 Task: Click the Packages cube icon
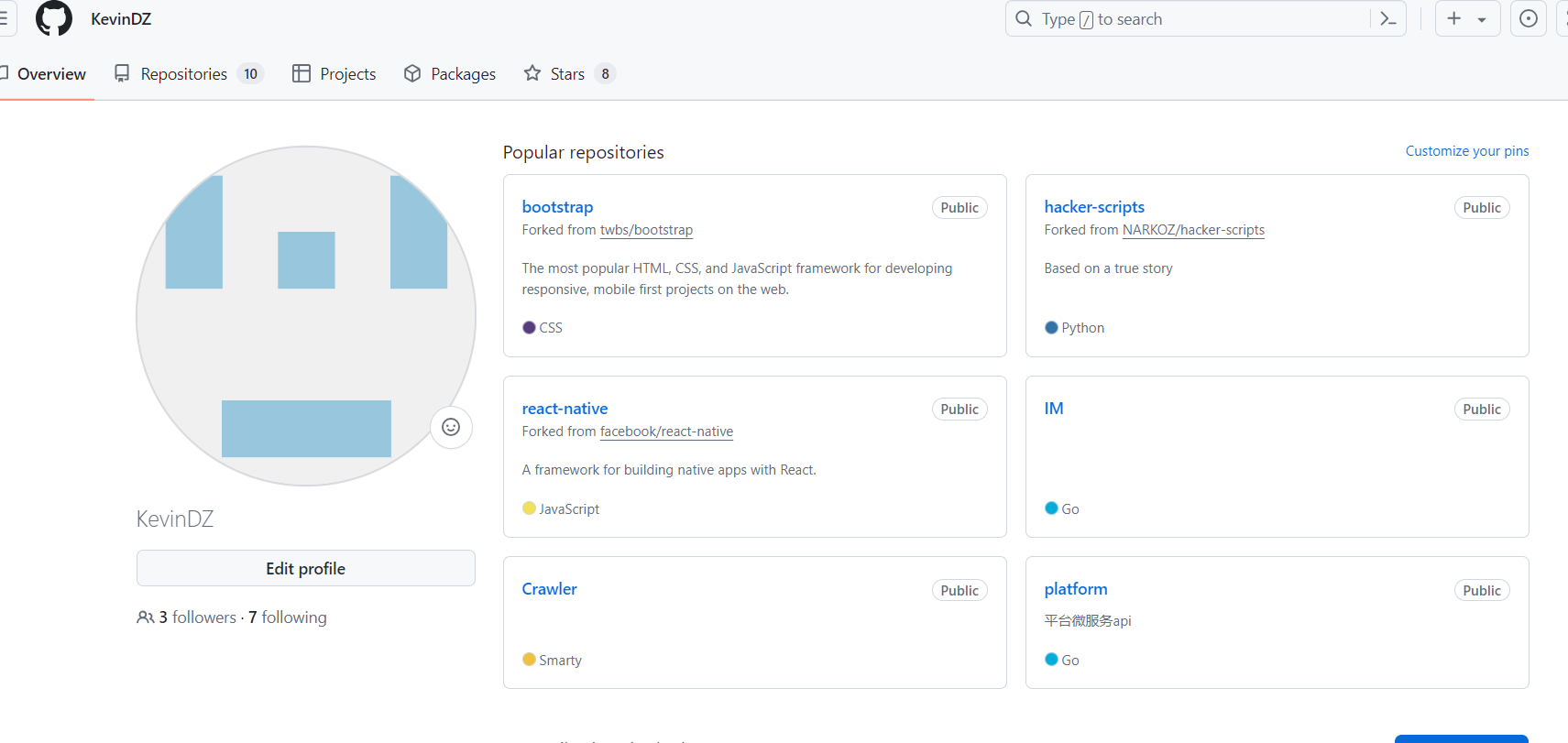point(412,73)
